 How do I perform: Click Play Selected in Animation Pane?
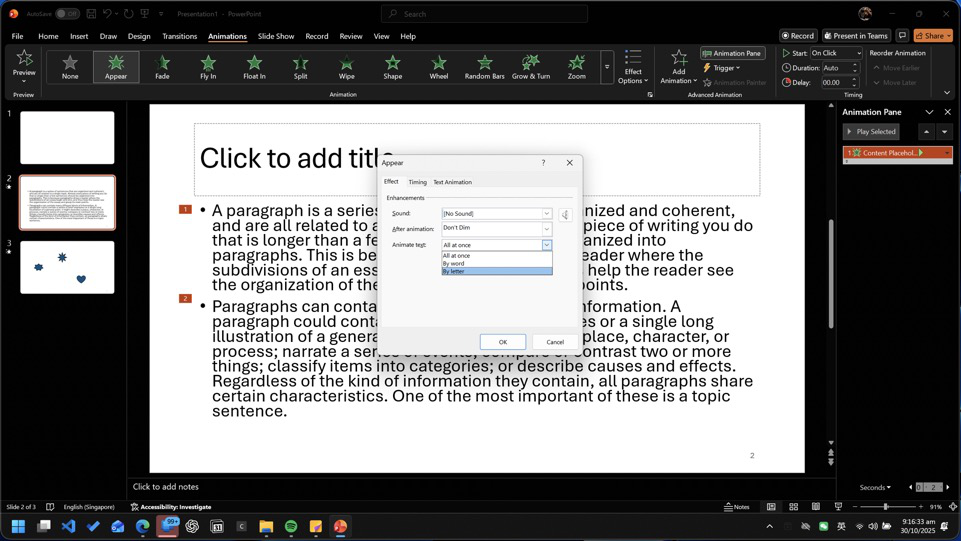point(871,132)
